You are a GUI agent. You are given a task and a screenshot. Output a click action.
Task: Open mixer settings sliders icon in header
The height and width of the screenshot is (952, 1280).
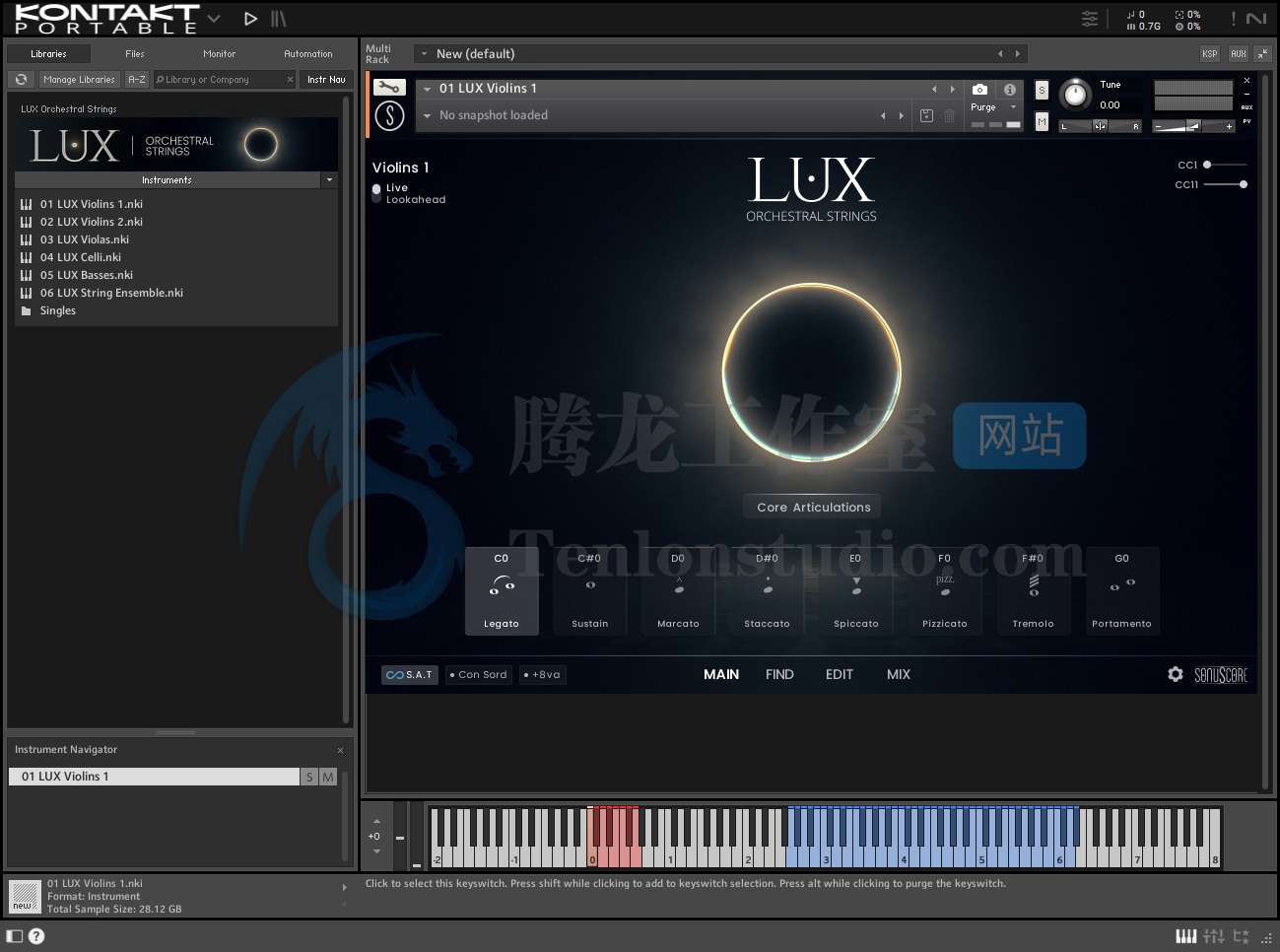(1090, 19)
